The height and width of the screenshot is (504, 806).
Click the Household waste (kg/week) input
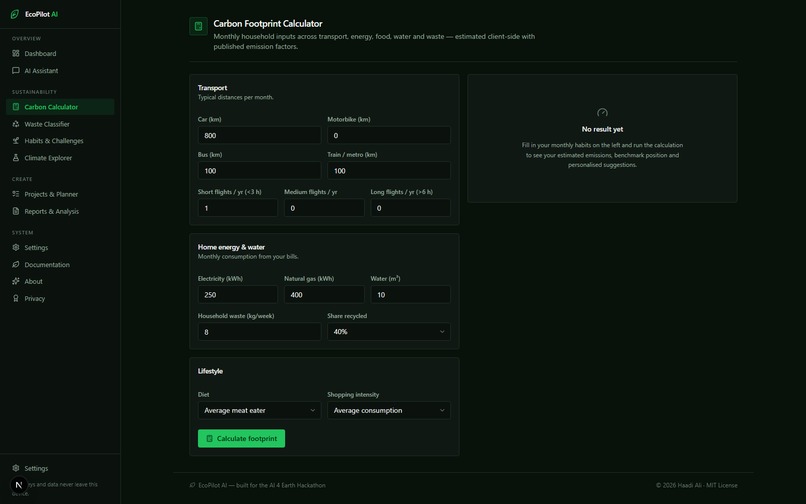coord(259,332)
